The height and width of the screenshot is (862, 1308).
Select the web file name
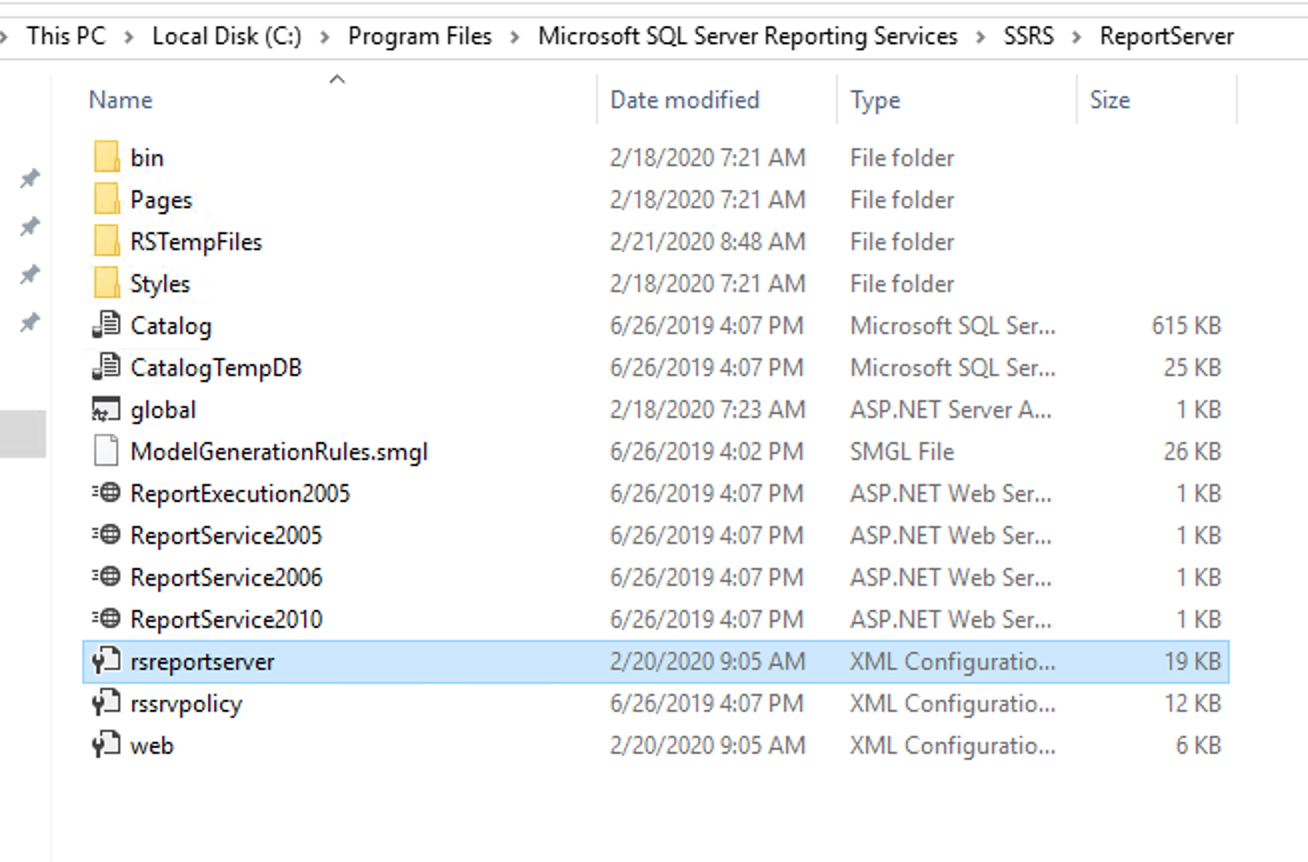tap(152, 745)
